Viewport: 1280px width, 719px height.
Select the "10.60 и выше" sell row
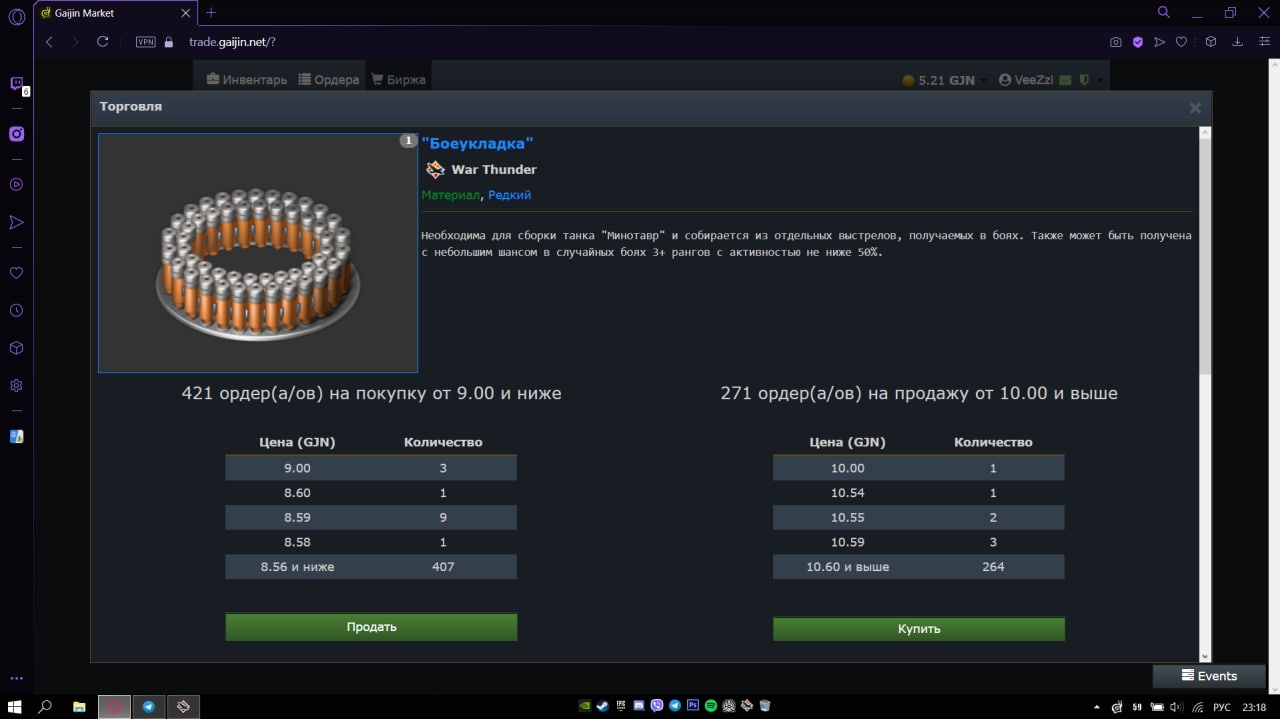tap(919, 567)
